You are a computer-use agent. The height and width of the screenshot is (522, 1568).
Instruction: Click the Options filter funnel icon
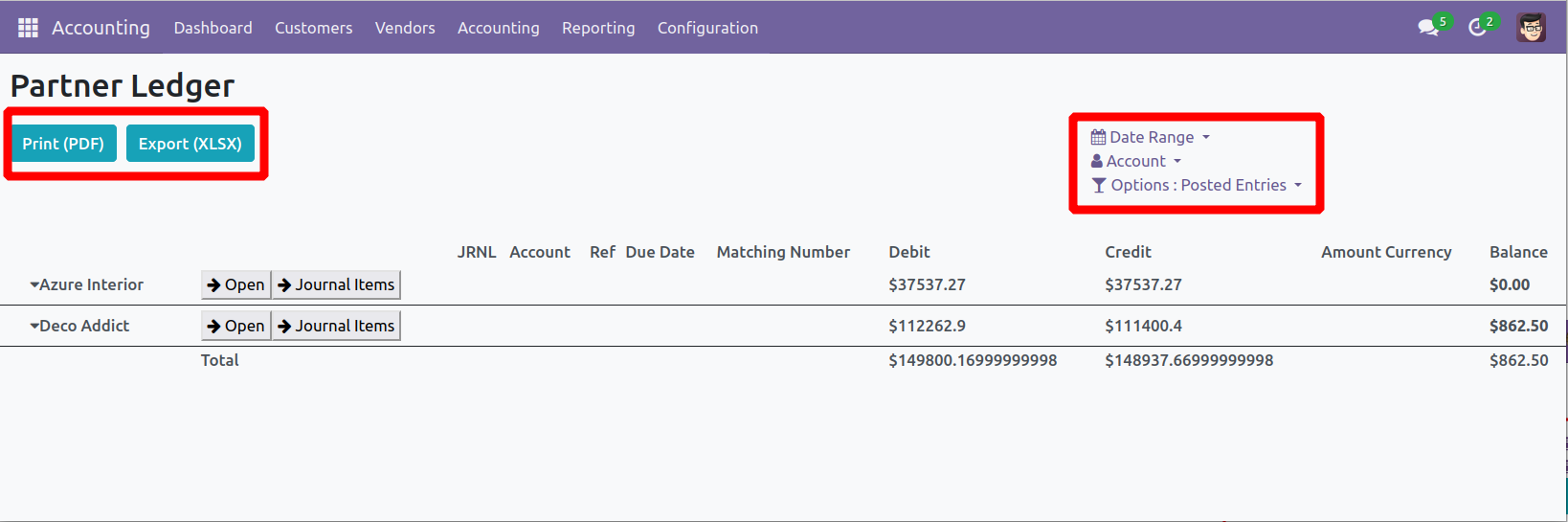1099,185
